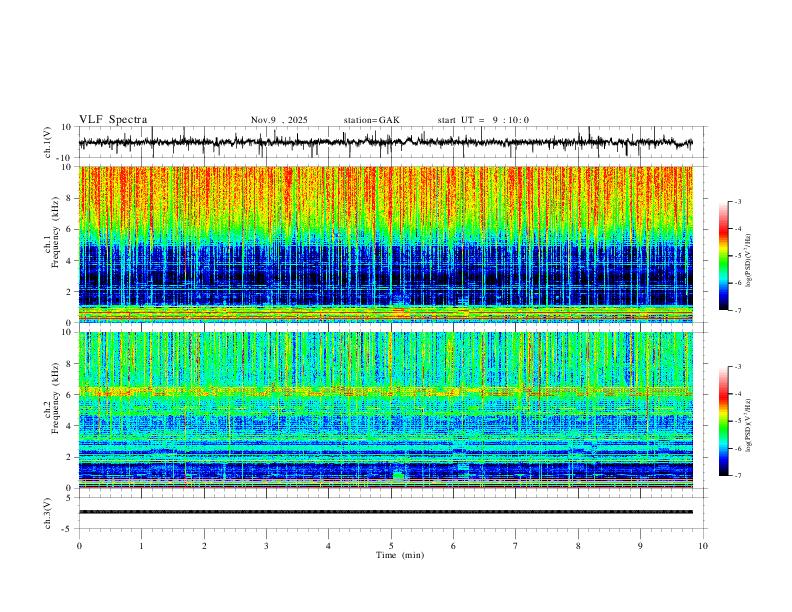Viewport: 792px width, 612px height.
Task: Click the time axis tick label "10"
Action: 703,546
